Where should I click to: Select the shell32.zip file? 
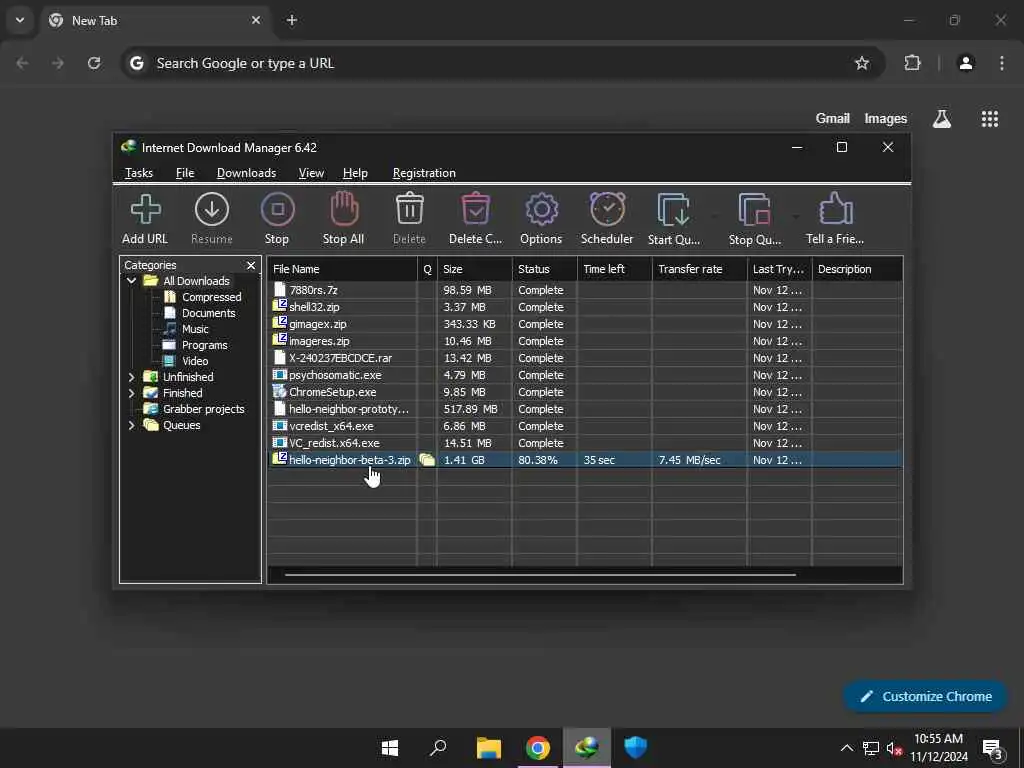pyautogui.click(x=314, y=307)
